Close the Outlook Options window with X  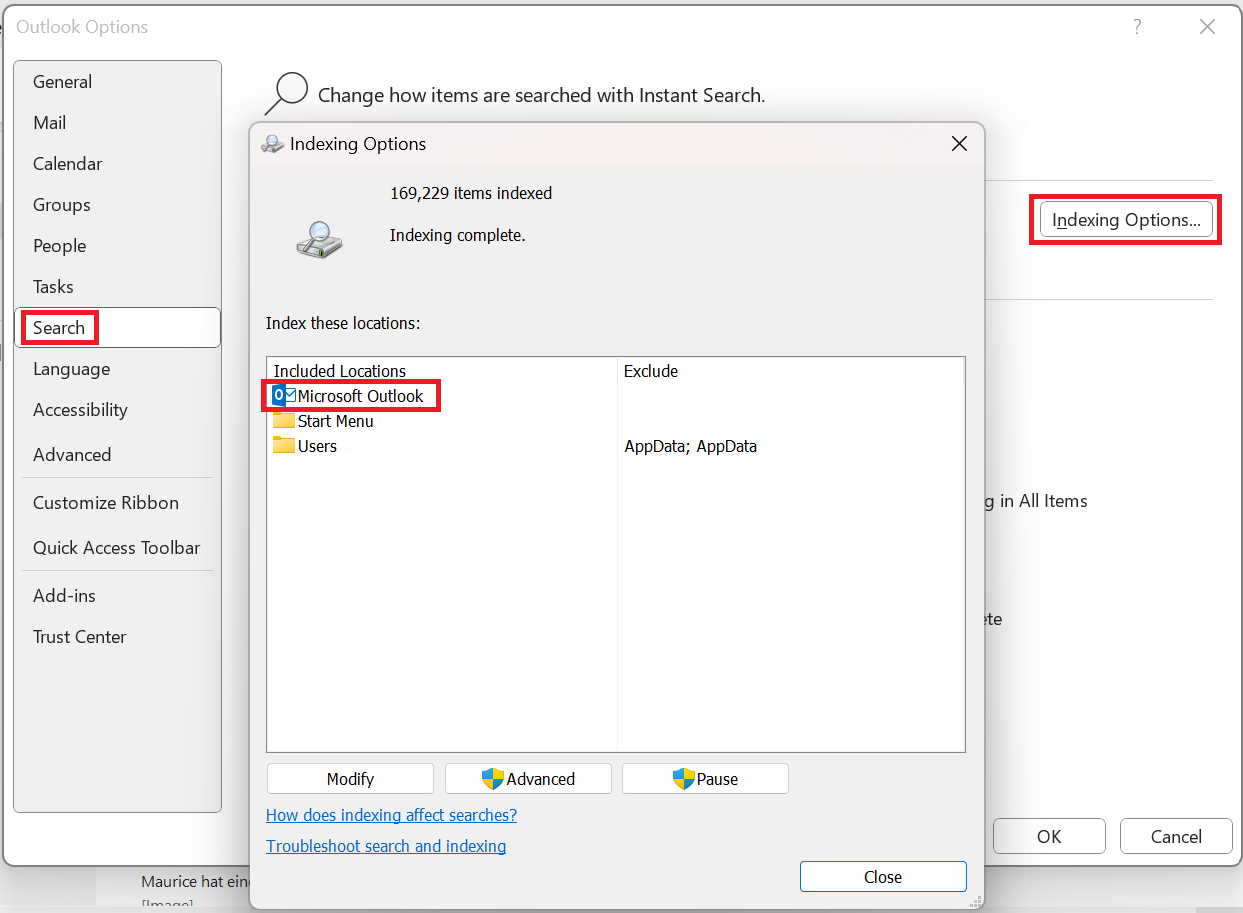click(x=1207, y=28)
